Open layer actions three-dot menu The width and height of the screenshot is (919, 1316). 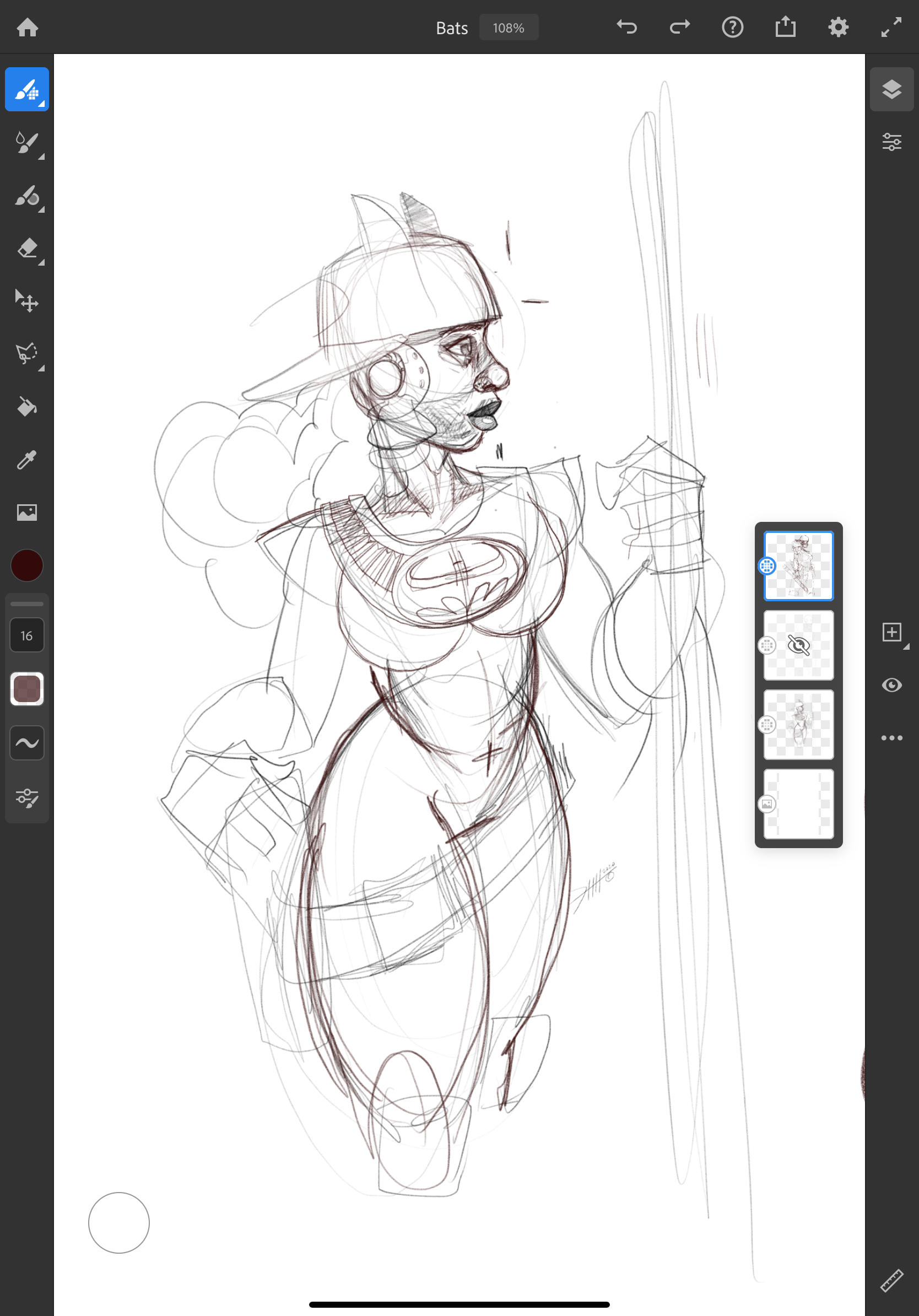[892, 738]
